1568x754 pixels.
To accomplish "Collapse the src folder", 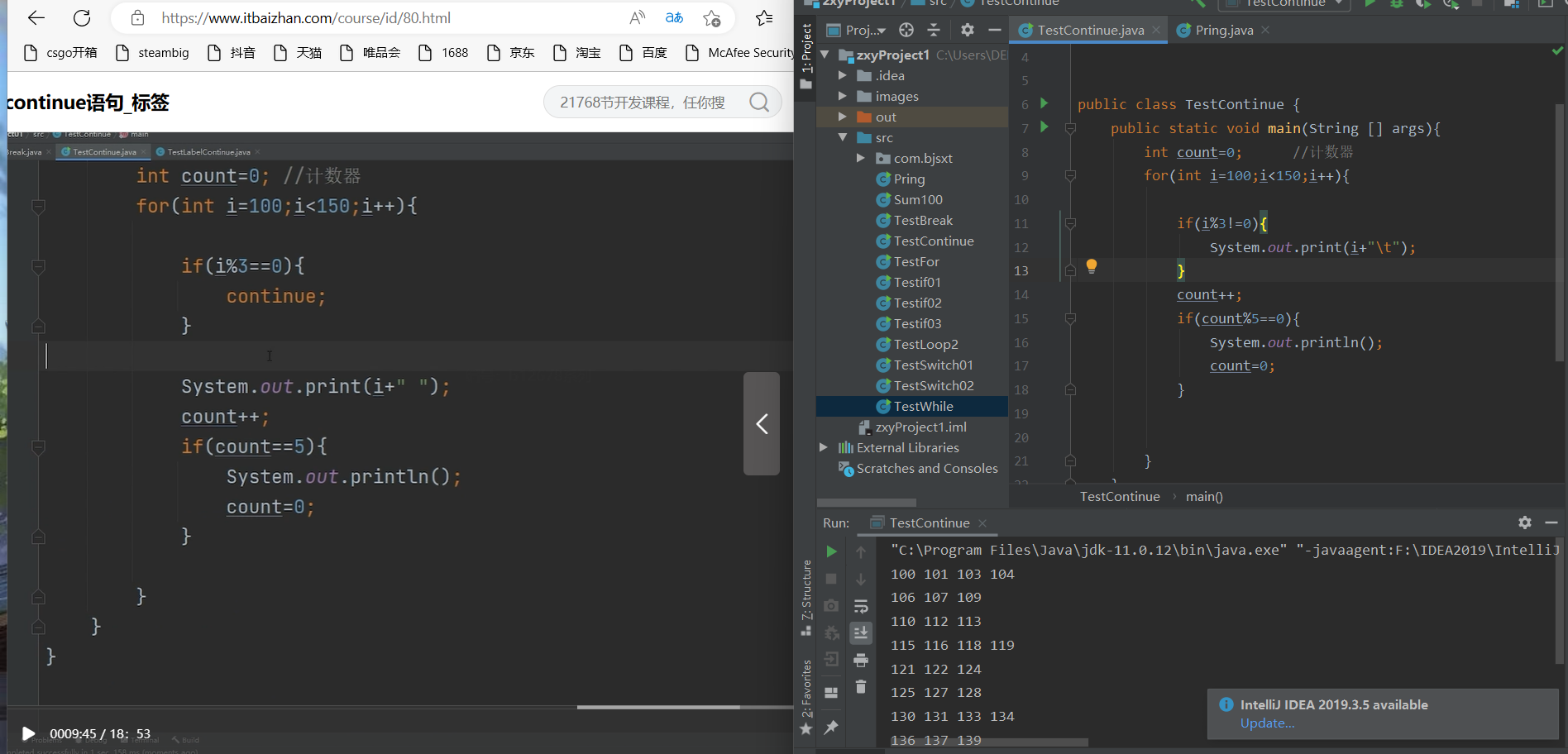I will click(x=843, y=137).
